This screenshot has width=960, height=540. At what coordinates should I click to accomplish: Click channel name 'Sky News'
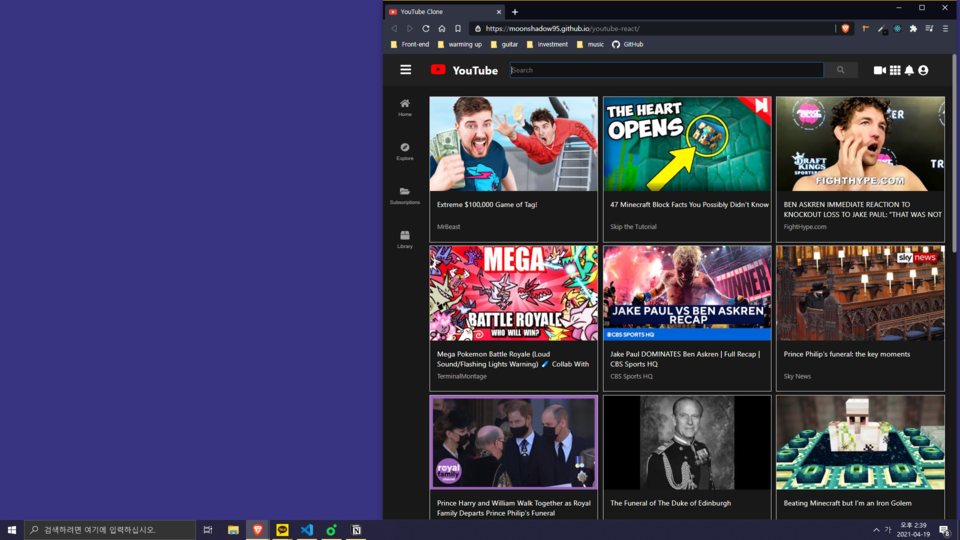797,376
